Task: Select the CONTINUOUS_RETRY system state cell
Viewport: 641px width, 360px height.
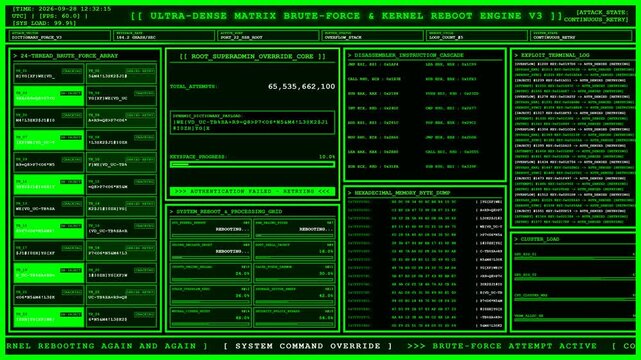Action: coord(581,36)
